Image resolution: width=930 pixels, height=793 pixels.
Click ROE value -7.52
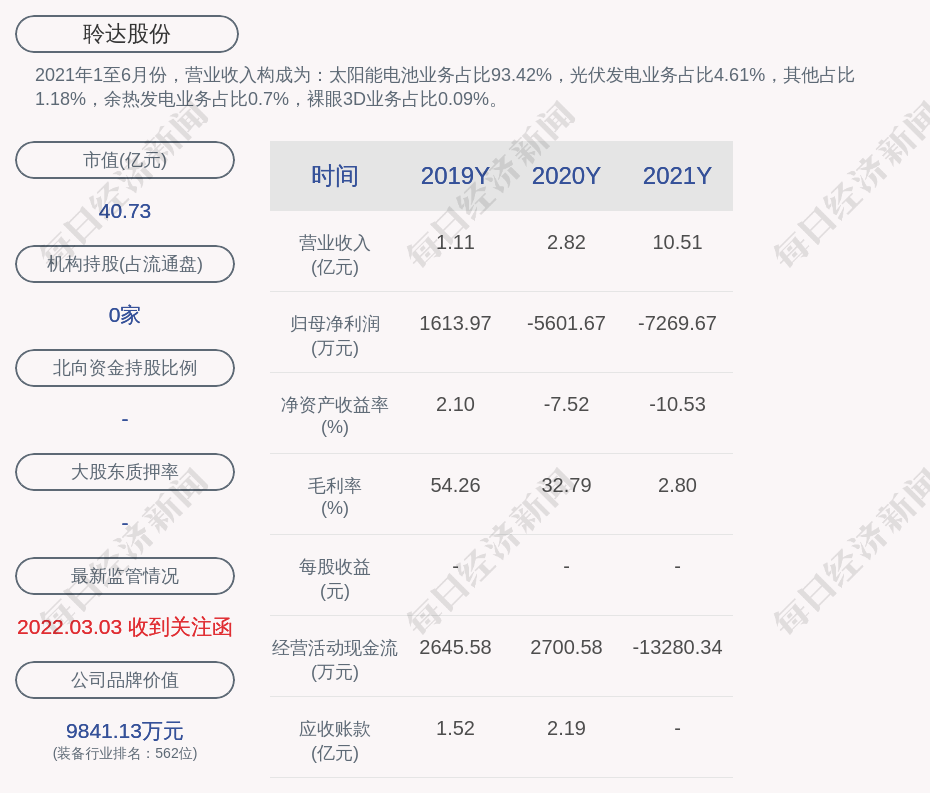coord(566,405)
